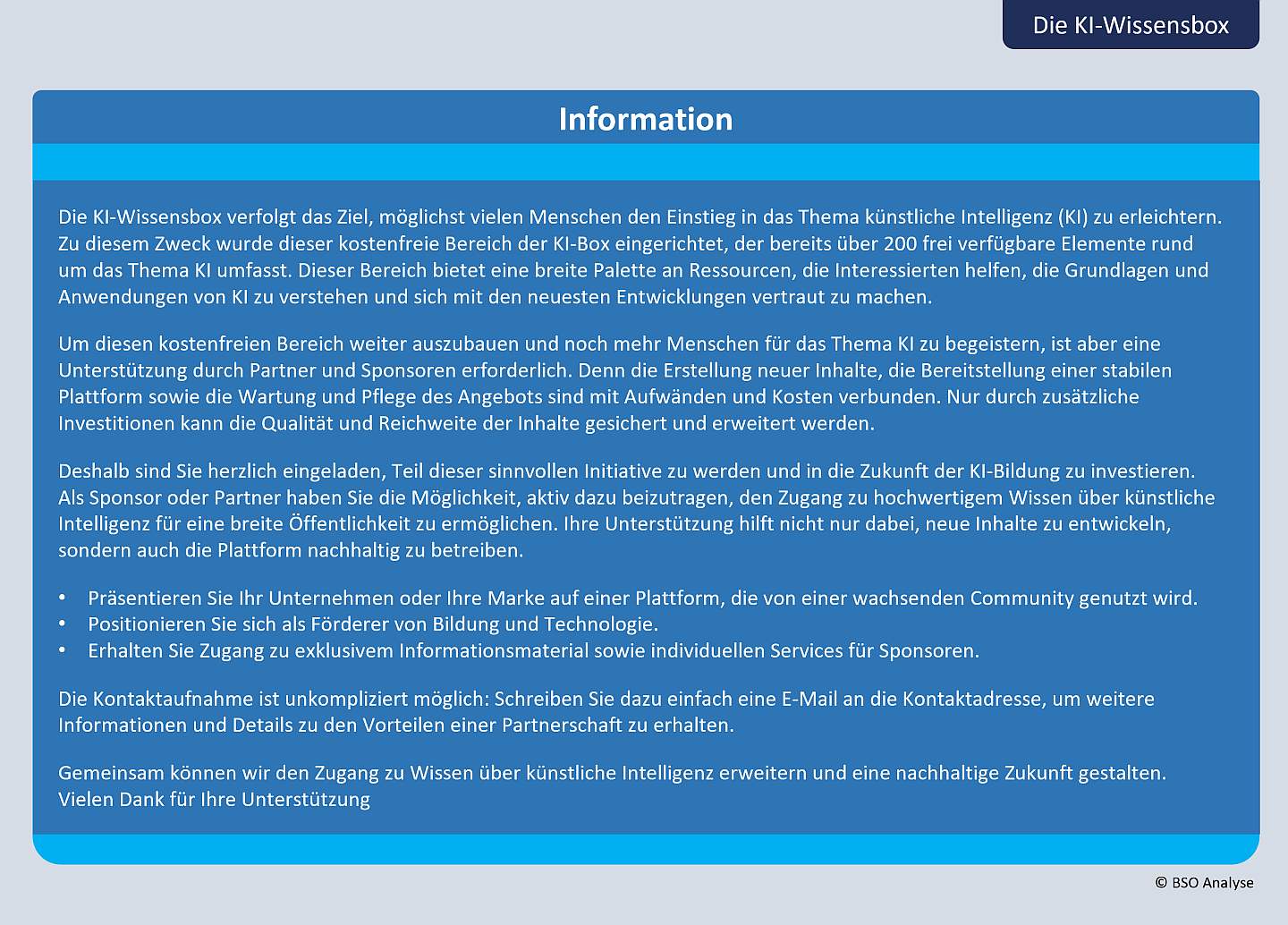
Task: Select the BSO Analyse copyright notice
Action: [x=1204, y=883]
